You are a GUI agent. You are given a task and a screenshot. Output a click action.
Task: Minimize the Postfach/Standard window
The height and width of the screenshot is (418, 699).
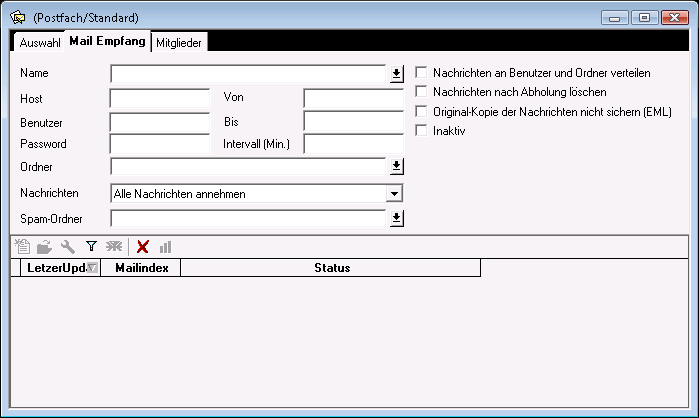click(615, 18)
